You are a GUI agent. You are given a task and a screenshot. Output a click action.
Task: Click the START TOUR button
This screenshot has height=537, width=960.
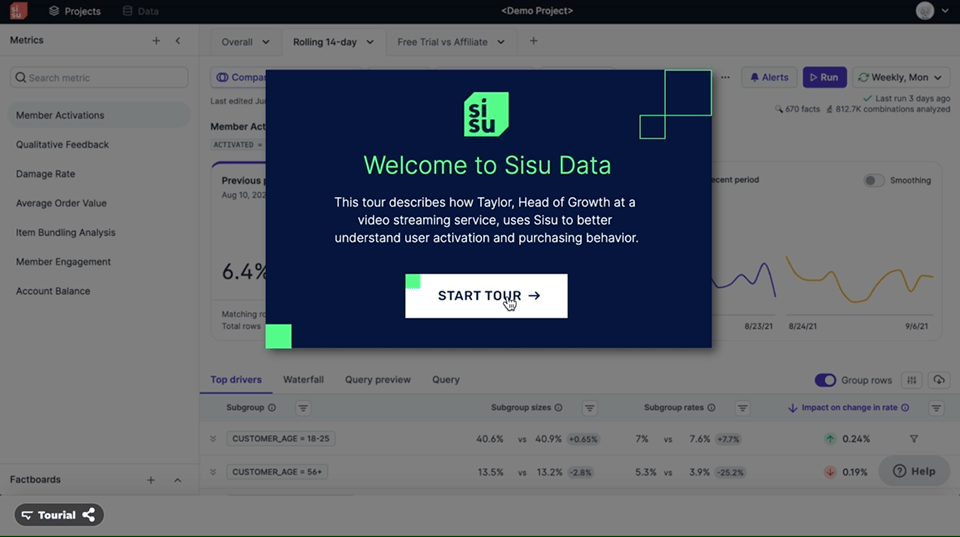tap(486, 296)
